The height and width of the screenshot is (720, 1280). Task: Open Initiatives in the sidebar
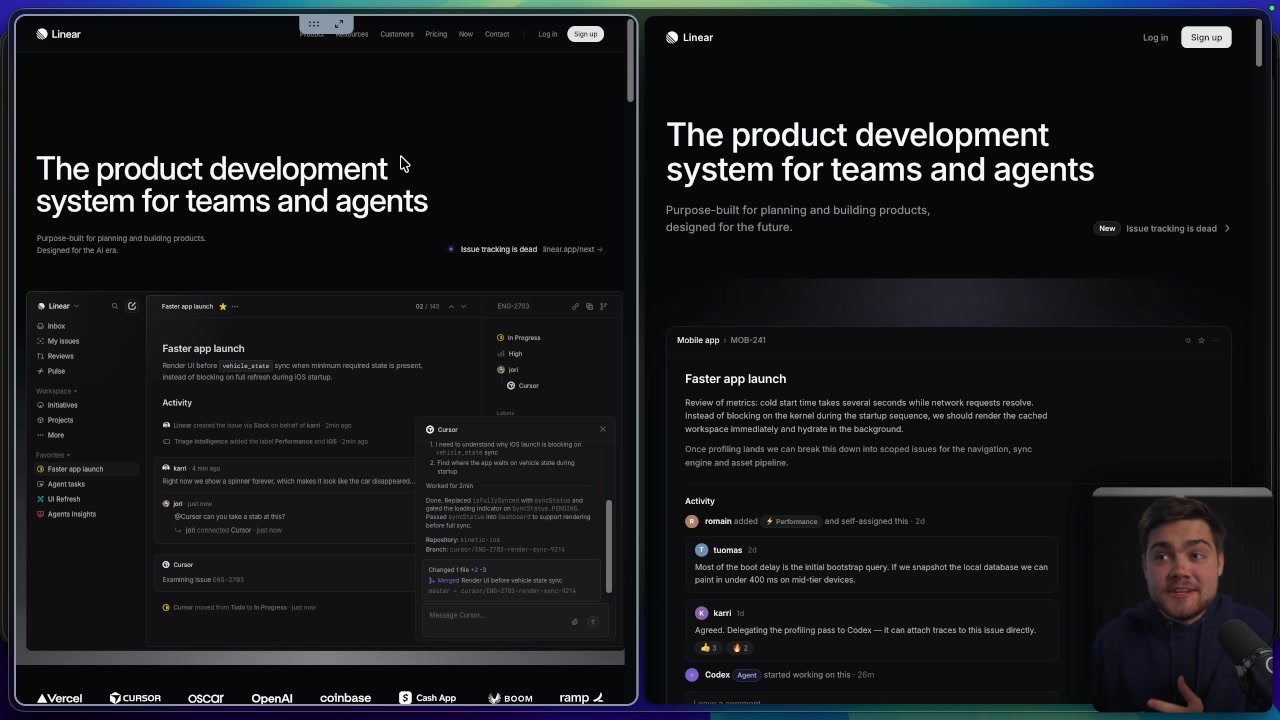(x=57, y=405)
